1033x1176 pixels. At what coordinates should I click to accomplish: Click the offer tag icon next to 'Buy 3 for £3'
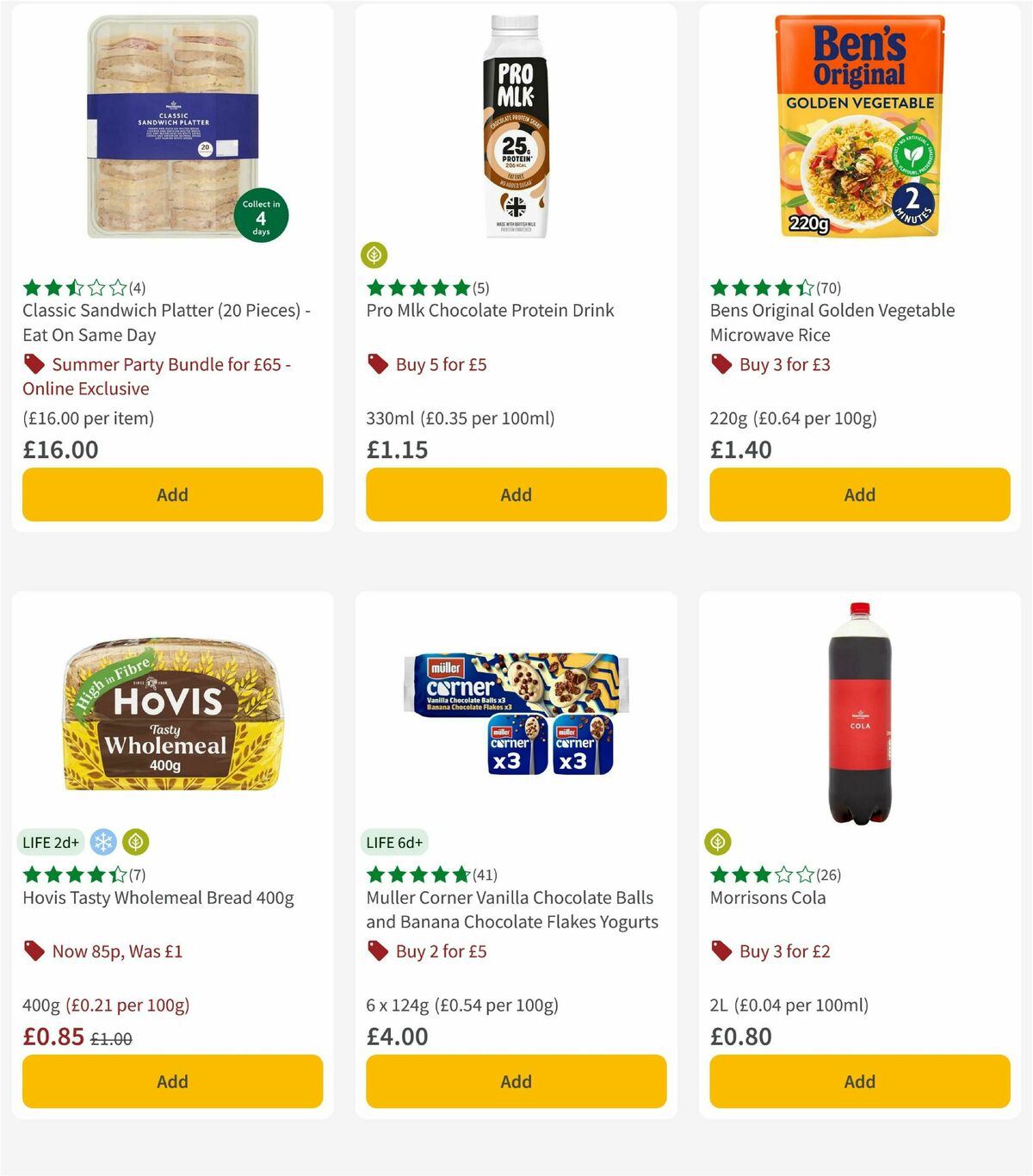coord(720,364)
